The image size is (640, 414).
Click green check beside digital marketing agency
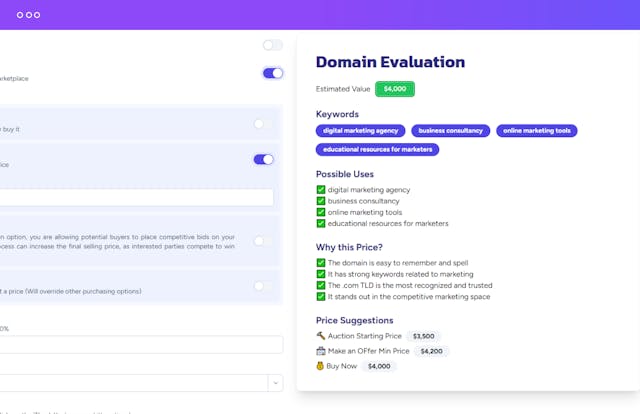[x=321, y=190]
